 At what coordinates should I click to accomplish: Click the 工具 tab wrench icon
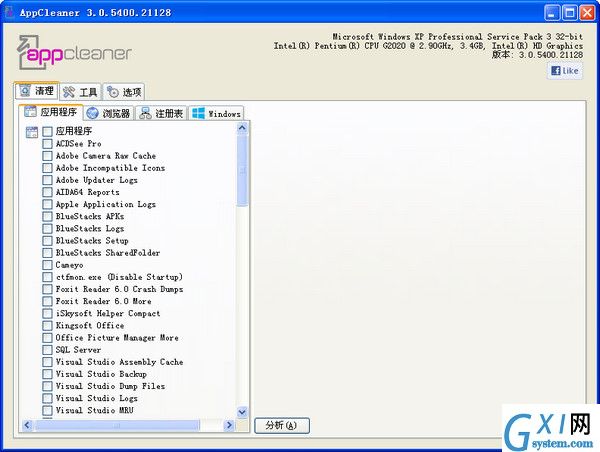[x=69, y=92]
